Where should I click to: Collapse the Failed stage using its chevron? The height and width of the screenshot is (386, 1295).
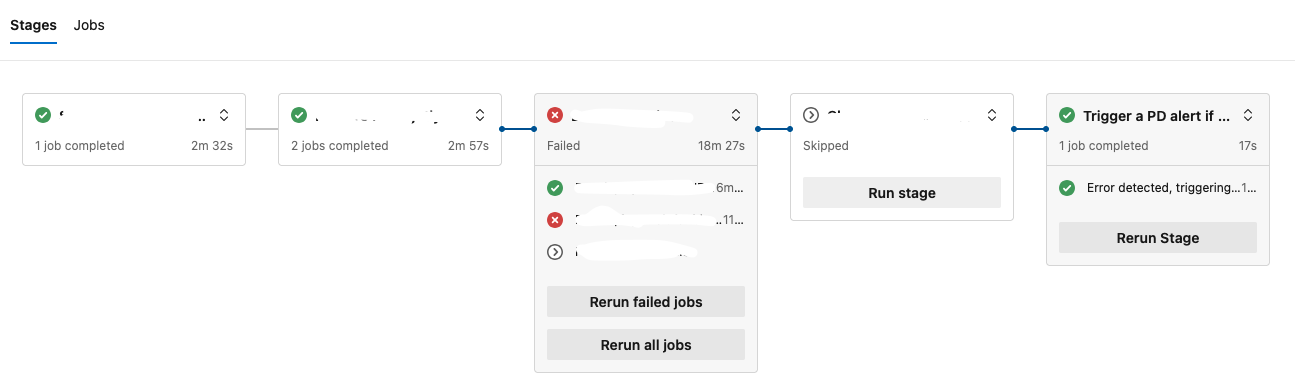coord(736,115)
